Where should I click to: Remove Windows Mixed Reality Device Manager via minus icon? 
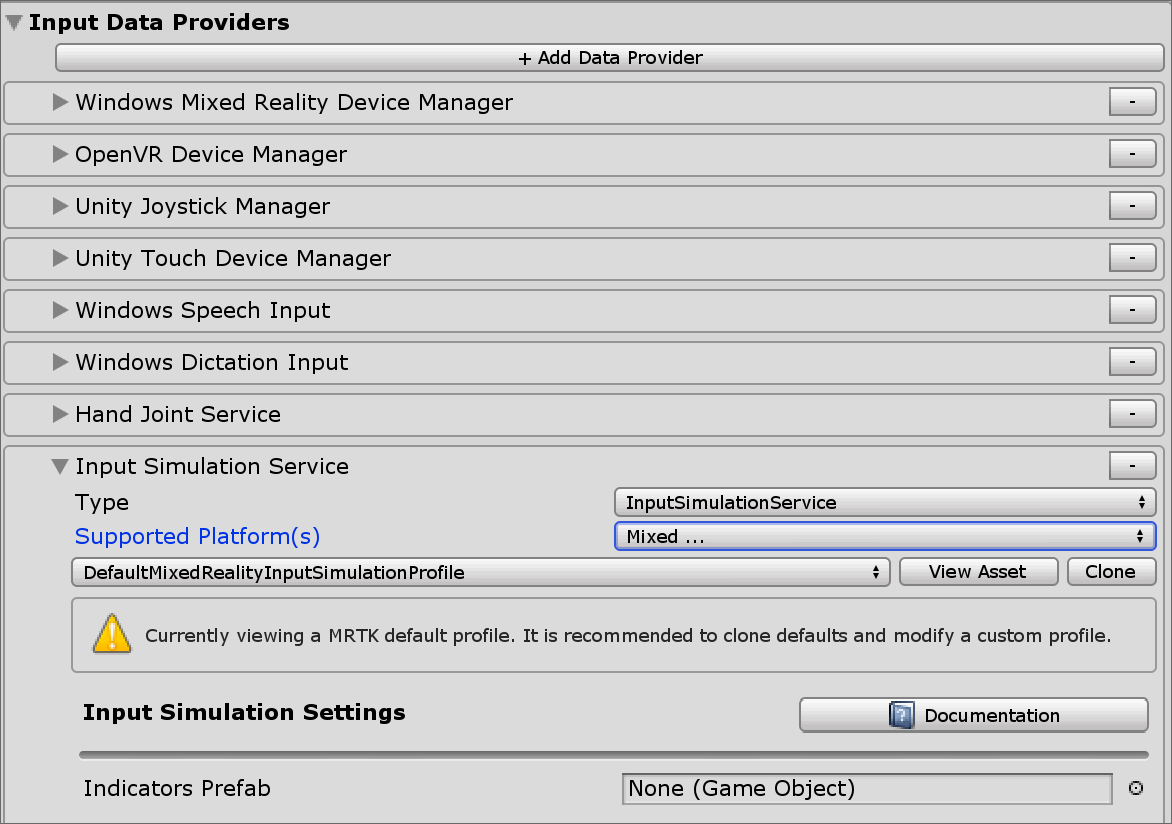[x=1131, y=102]
